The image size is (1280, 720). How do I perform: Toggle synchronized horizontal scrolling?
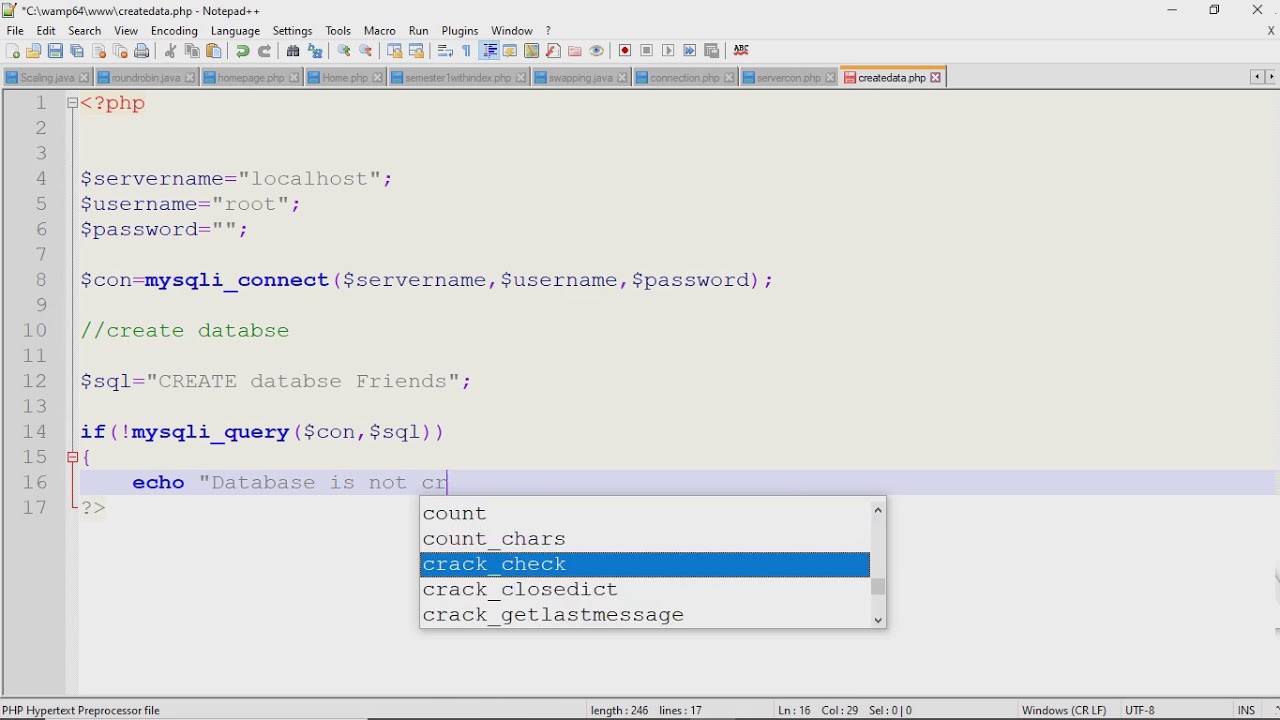point(416,51)
